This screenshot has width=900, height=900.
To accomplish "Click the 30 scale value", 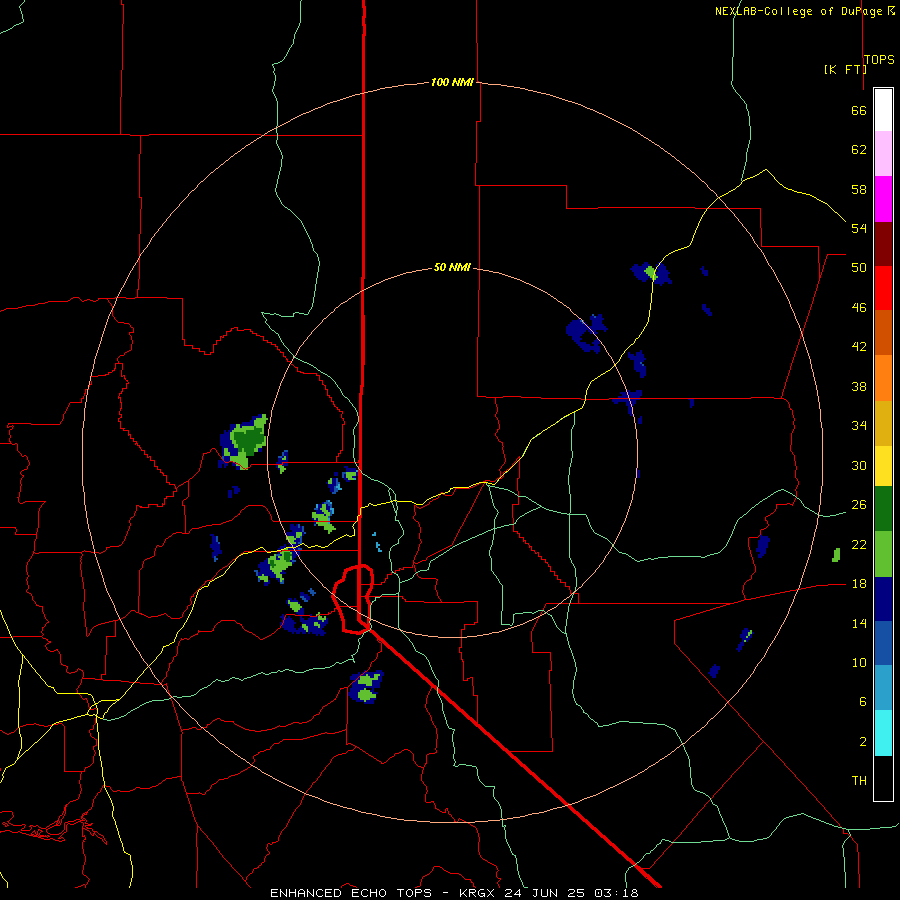I will pos(859,465).
